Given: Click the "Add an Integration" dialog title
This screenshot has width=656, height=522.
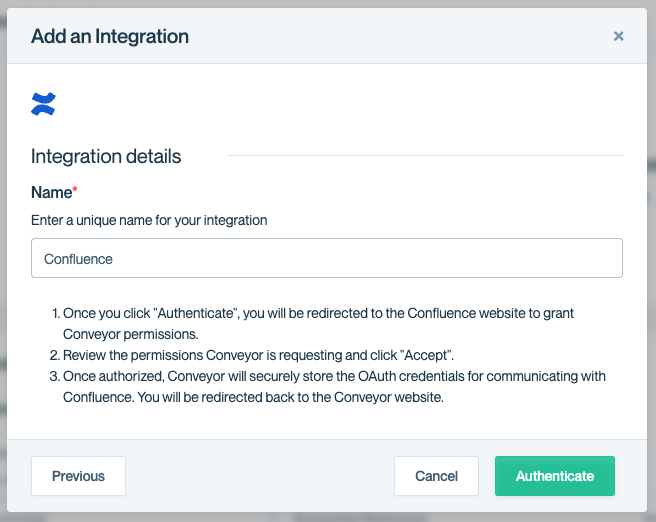Looking at the screenshot, I should tap(110, 36).
